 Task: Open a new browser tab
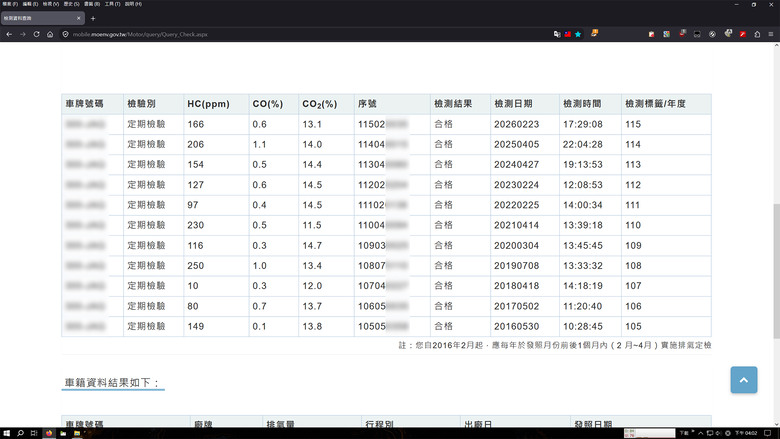[x=93, y=18]
